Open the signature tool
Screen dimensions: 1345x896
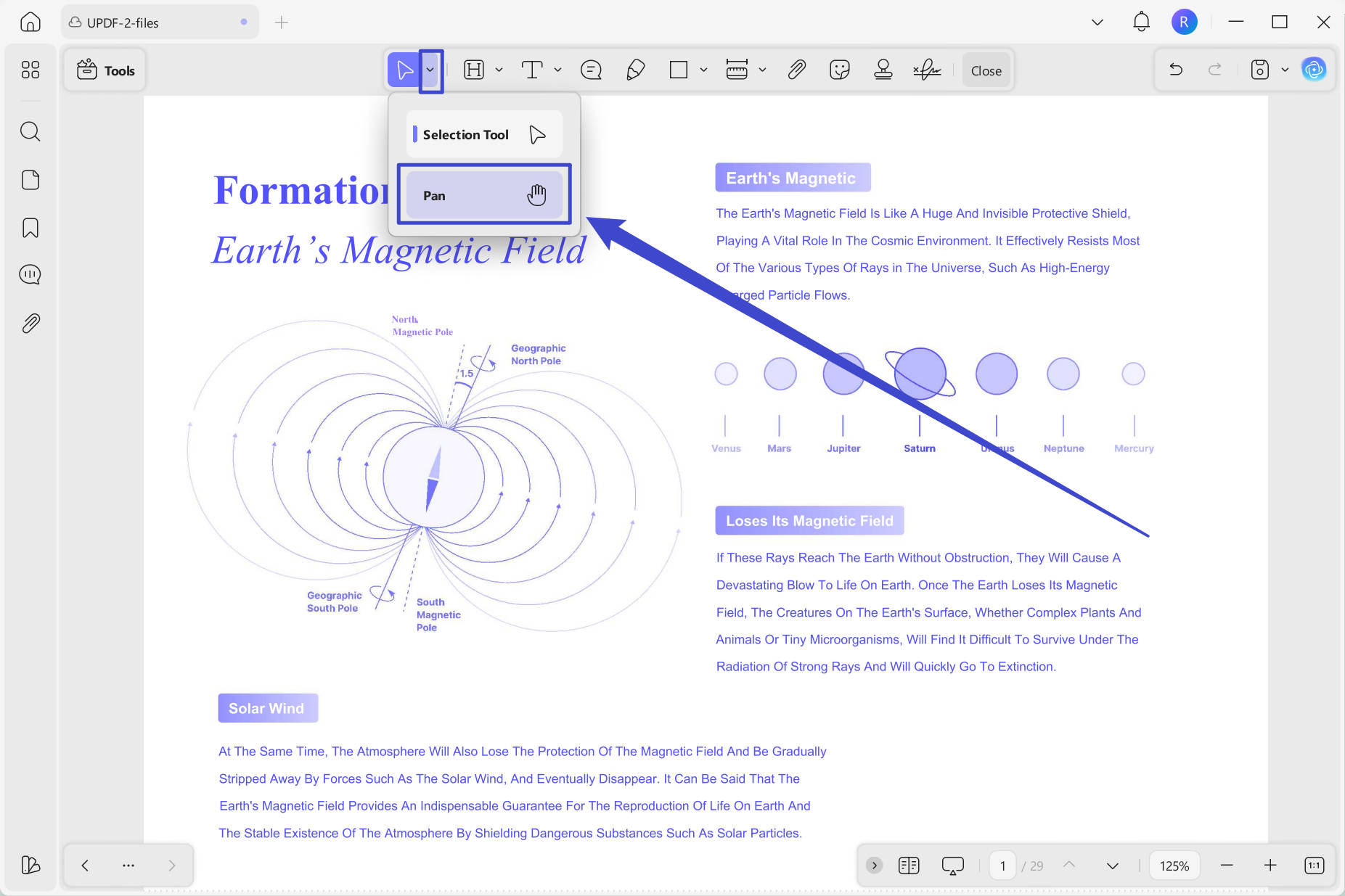[927, 70]
